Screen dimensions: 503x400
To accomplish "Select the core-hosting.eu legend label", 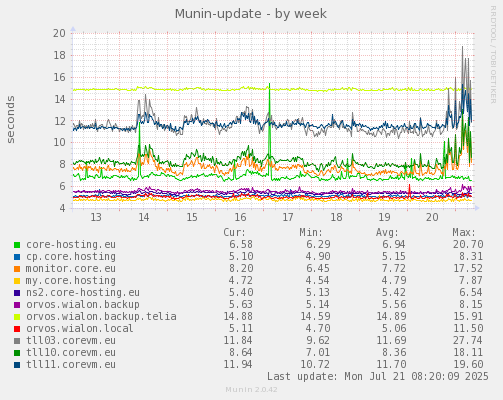I will tap(71, 245).
